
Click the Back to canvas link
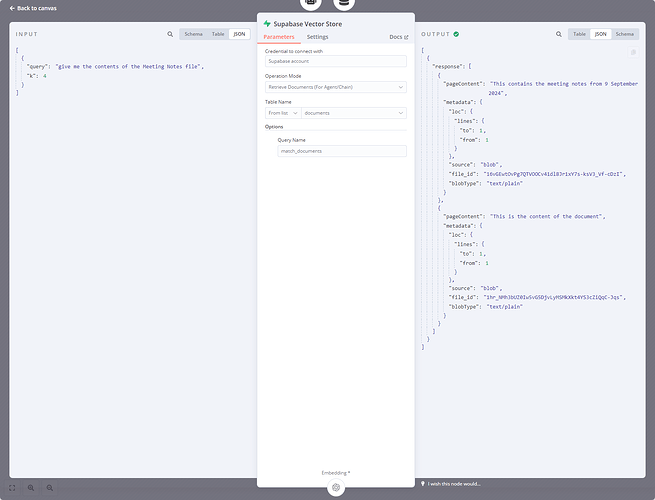[33, 8]
